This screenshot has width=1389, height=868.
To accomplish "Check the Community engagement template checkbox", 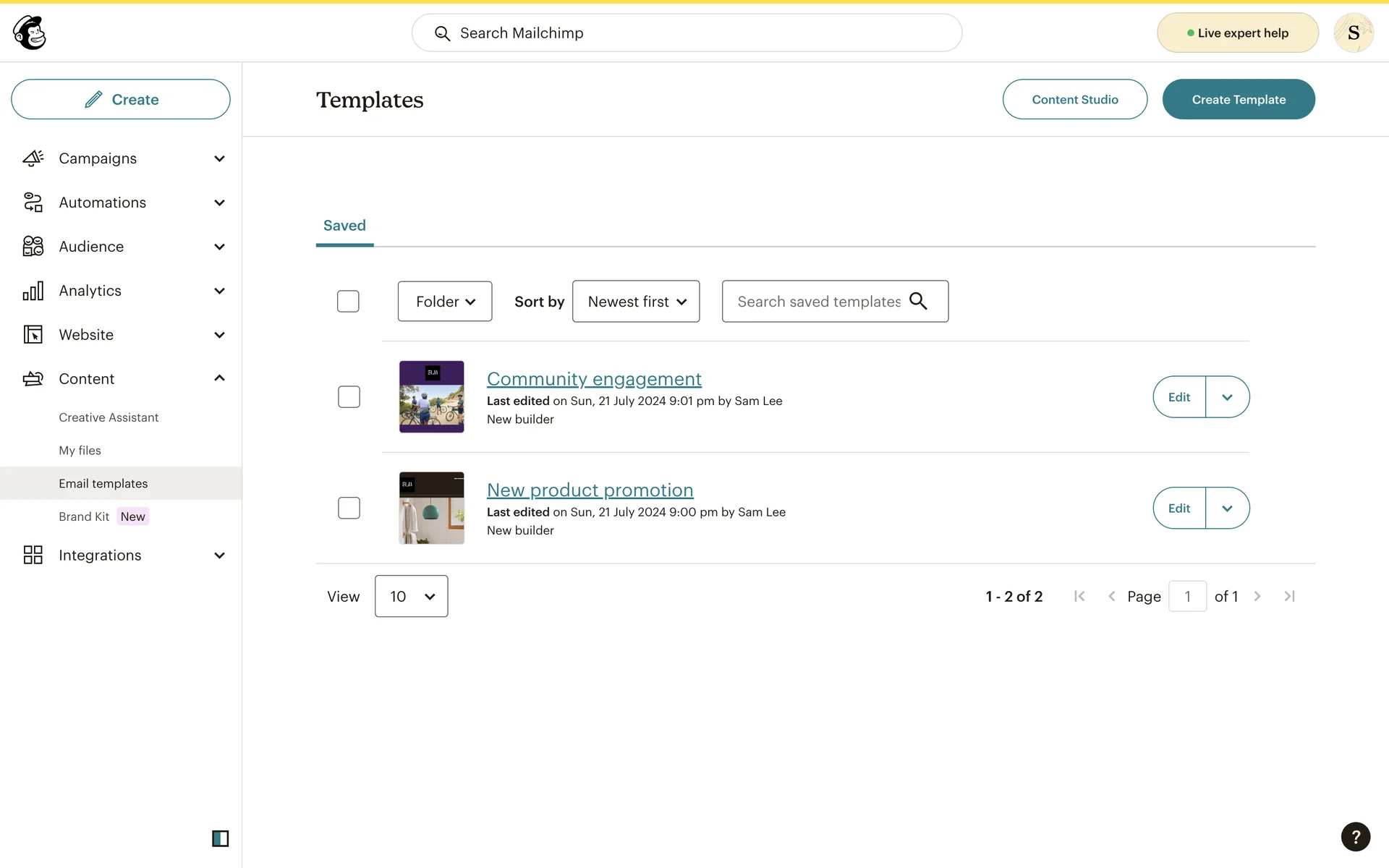I will (349, 396).
